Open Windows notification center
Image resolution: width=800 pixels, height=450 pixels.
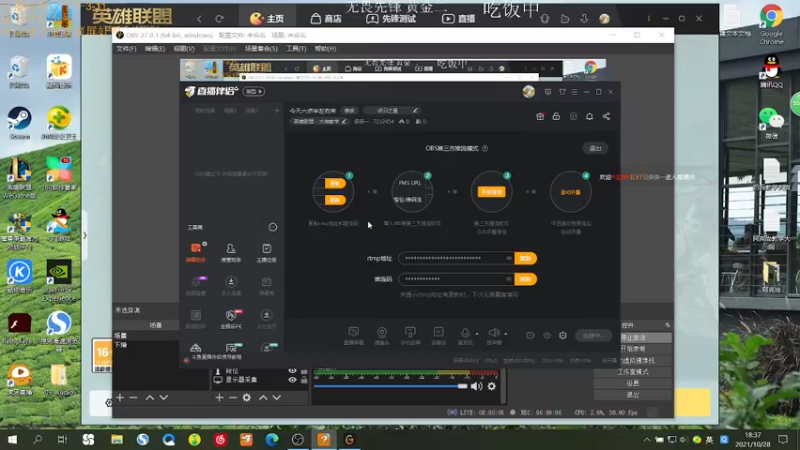click(783, 439)
